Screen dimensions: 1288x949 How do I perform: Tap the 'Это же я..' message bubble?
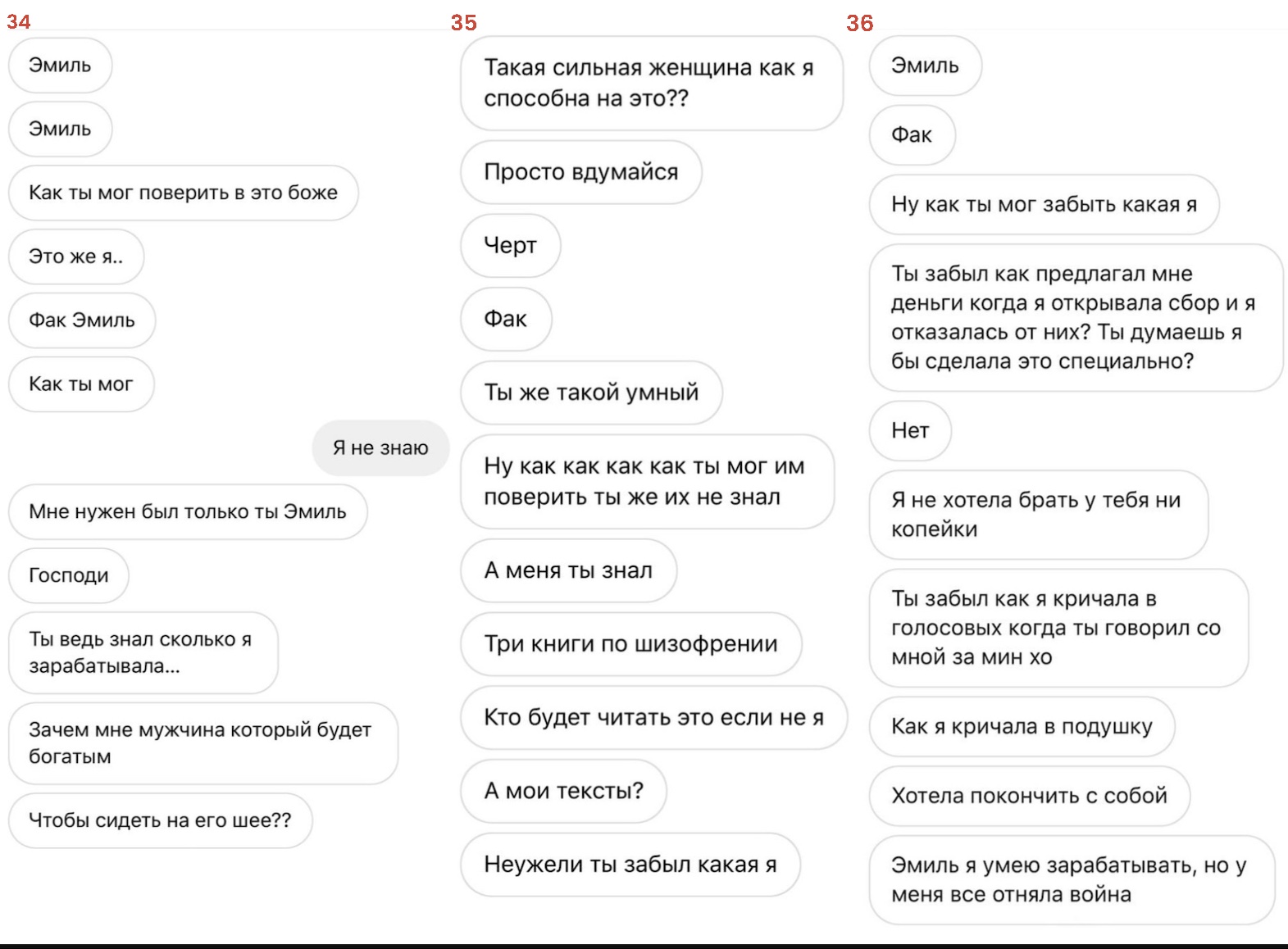(x=76, y=257)
